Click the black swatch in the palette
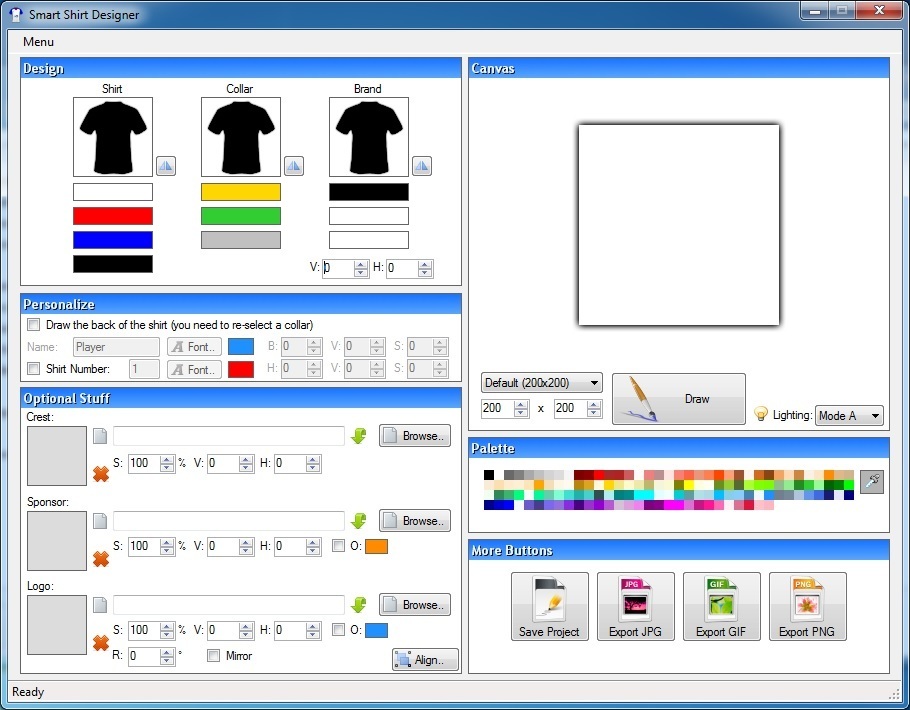The height and width of the screenshot is (710, 910). click(x=489, y=475)
